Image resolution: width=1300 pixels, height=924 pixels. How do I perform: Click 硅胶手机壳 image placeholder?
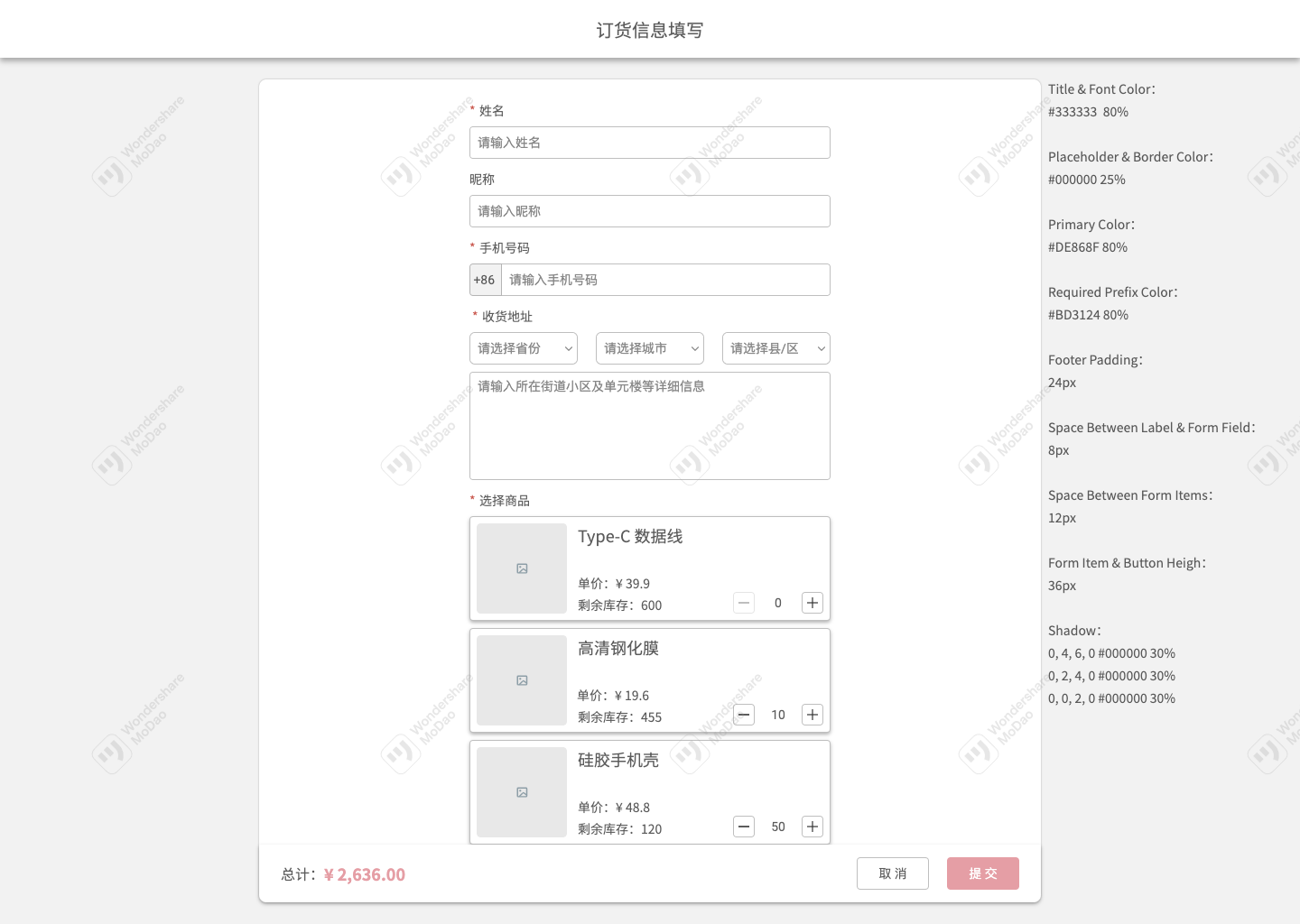tap(522, 792)
